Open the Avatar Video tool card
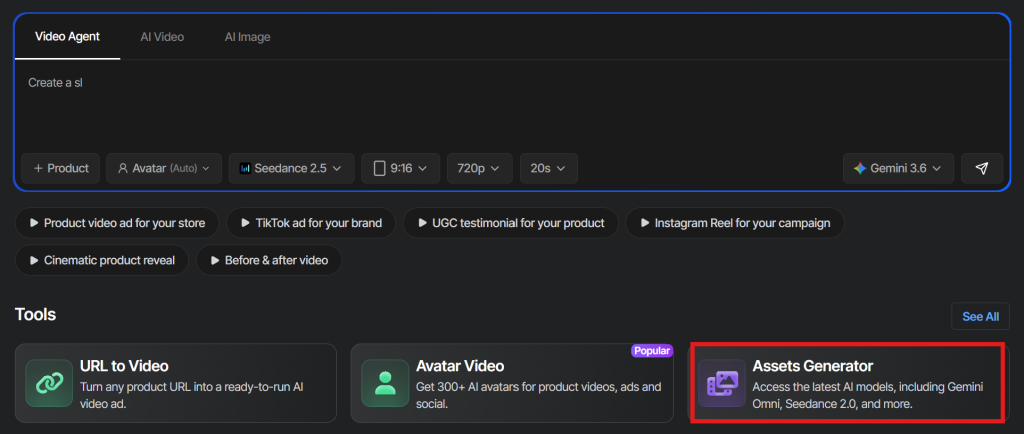The height and width of the screenshot is (434, 1024). click(512, 383)
